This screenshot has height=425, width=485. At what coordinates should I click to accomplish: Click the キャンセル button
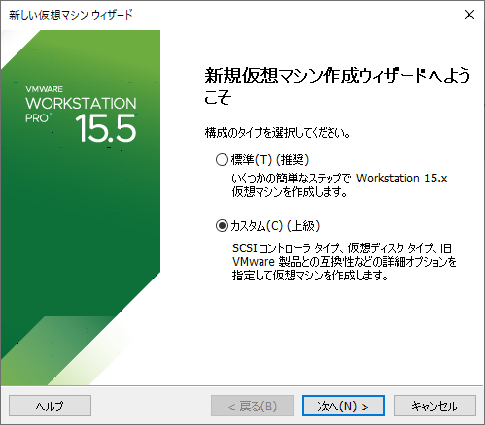435,406
